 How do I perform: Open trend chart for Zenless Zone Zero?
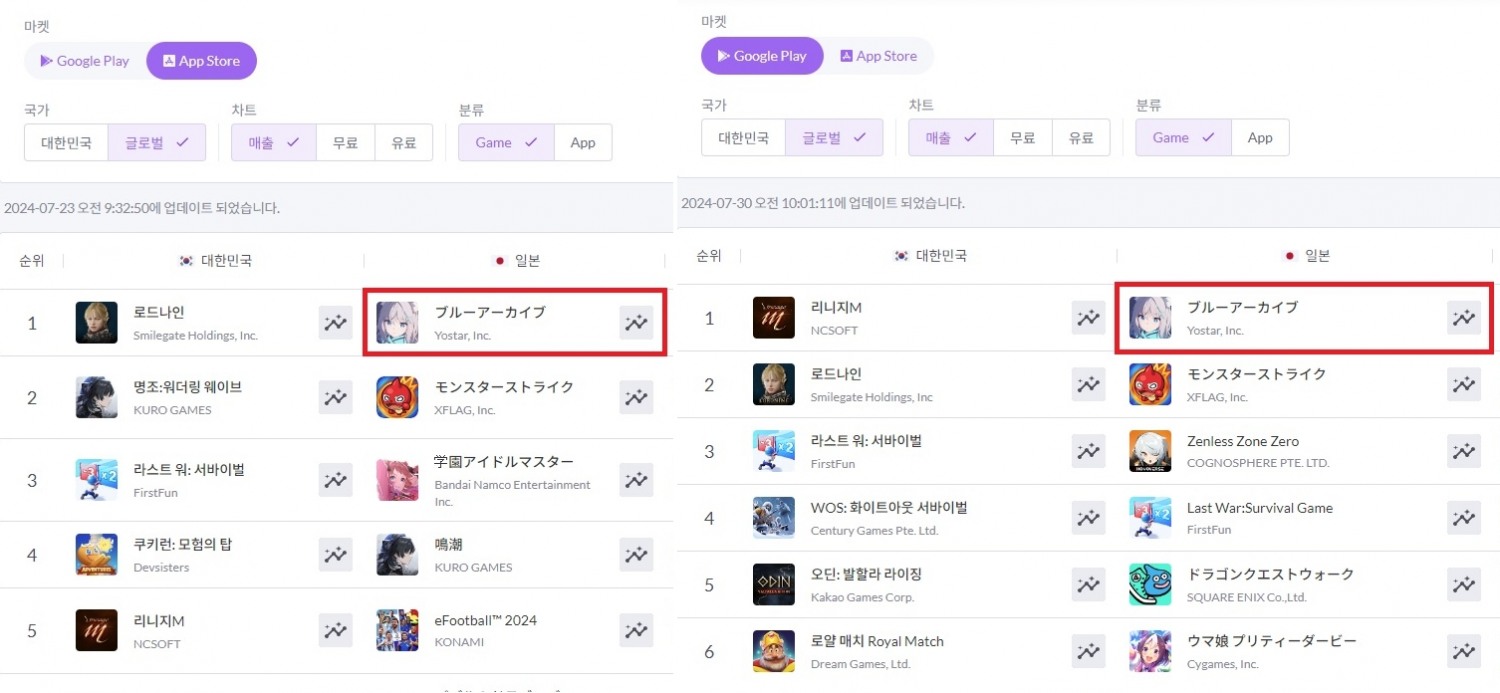[x=1464, y=451]
